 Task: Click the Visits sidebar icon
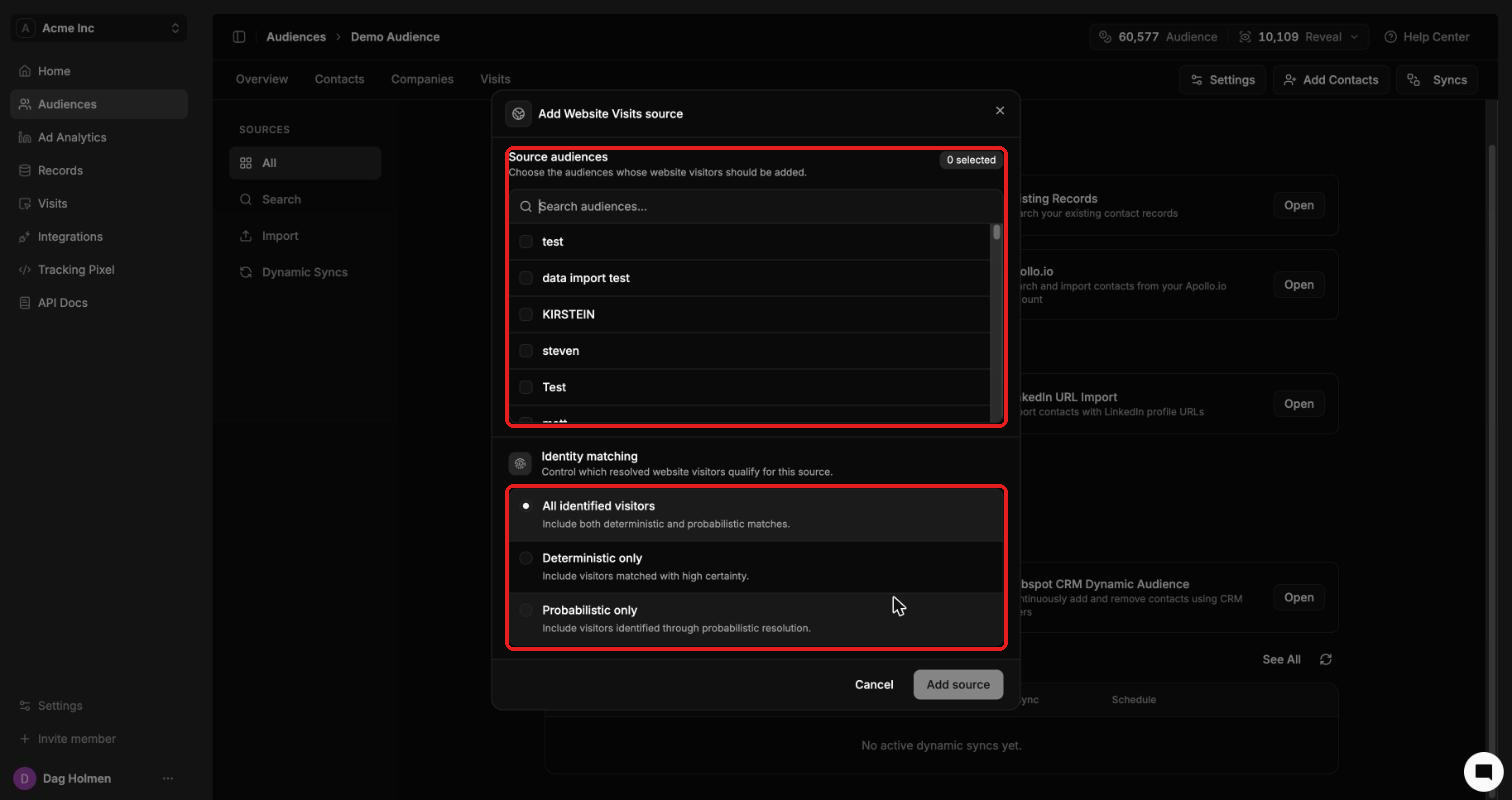click(x=25, y=203)
